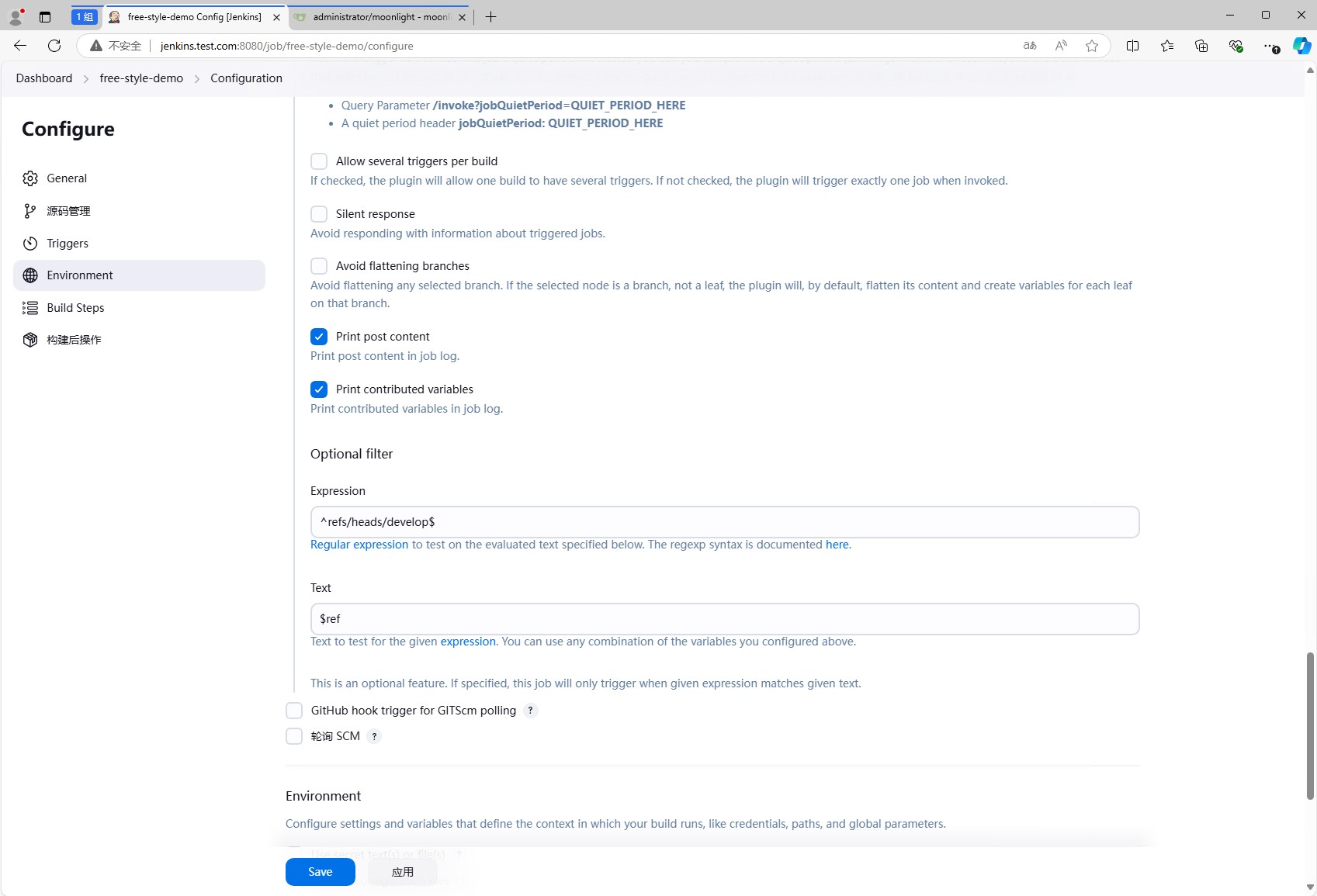Close the free-style-demo Config tab
The width and height of the screenshot is (1317, 896).
click(276, 17)
